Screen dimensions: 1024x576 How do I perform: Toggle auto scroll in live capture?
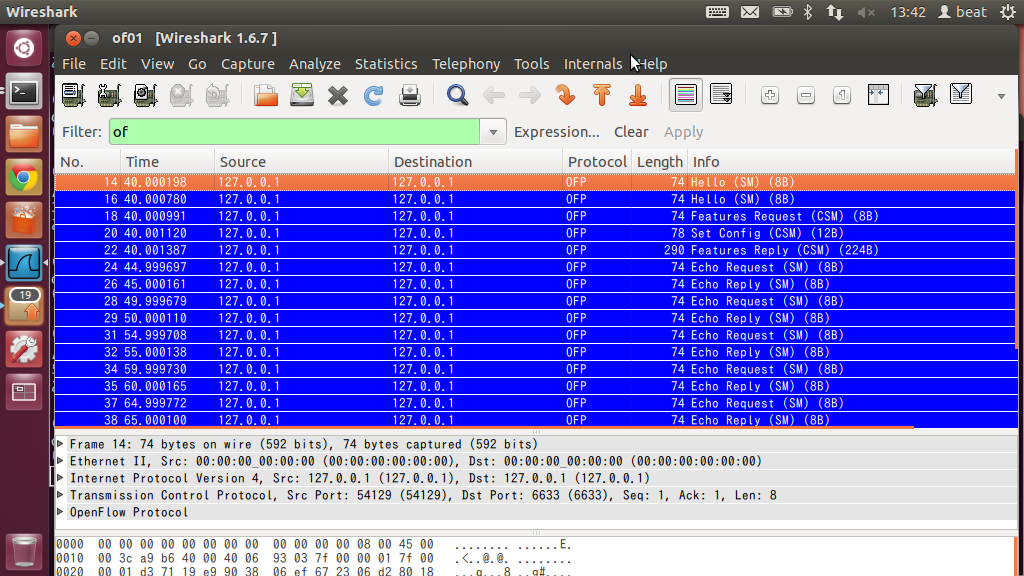(x=720, y=95)
